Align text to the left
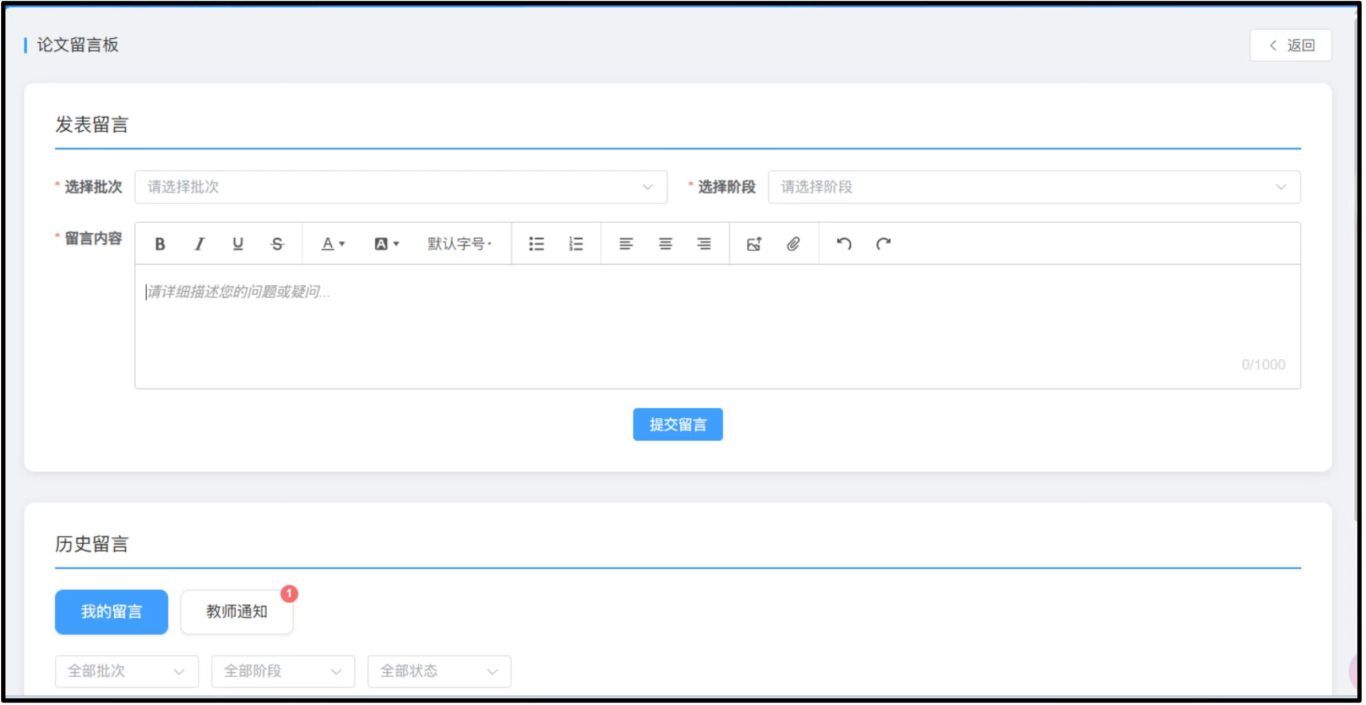Viewport: 1366px width, 705px height. click(626, 244)
